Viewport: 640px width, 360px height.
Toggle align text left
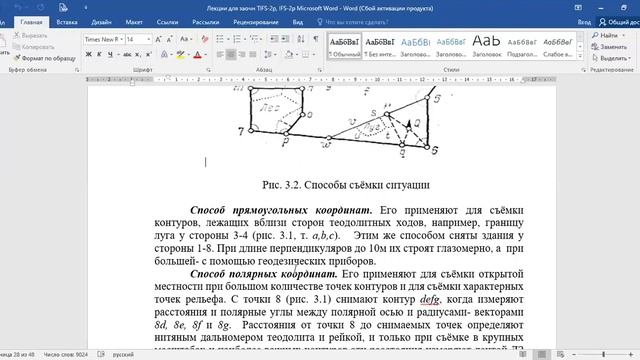click(x=220, y=54)
